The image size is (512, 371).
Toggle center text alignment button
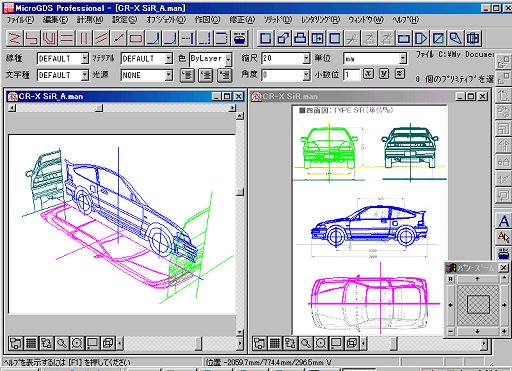click(x=206, y=75)
